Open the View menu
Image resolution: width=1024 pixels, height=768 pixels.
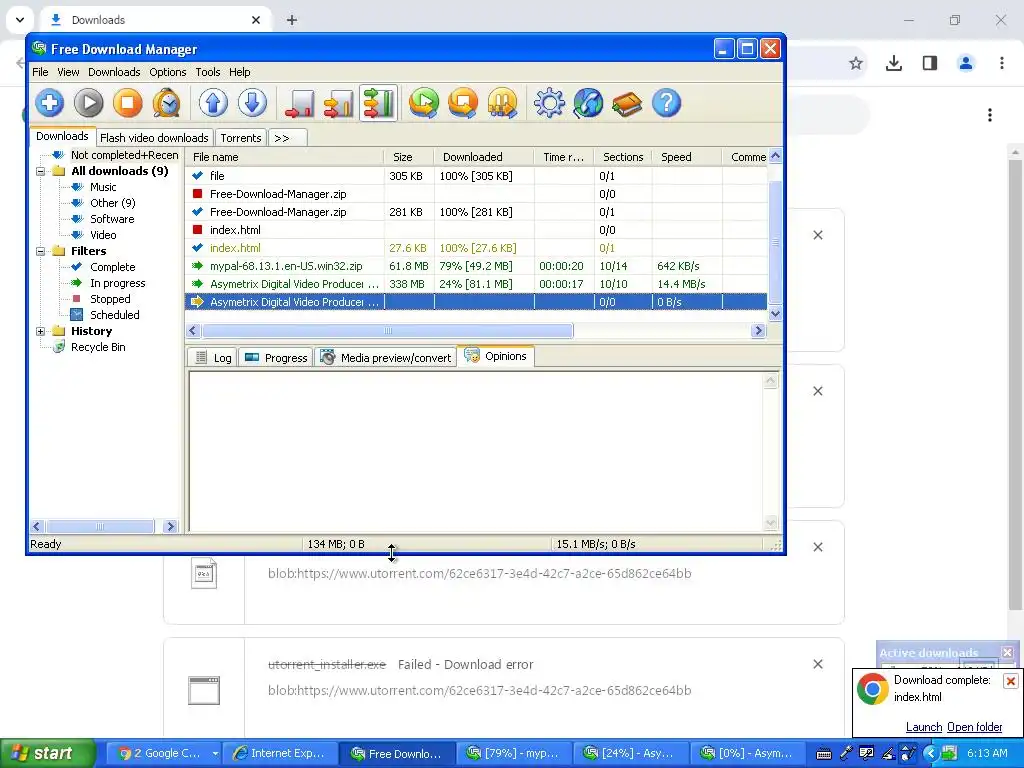[68, 72]
